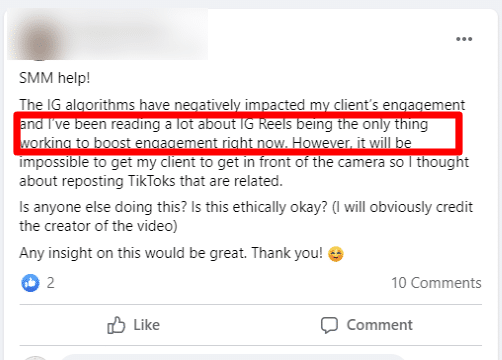Click the Comment text label
This screenshot has height=360, width=502.
click(379, 325)
